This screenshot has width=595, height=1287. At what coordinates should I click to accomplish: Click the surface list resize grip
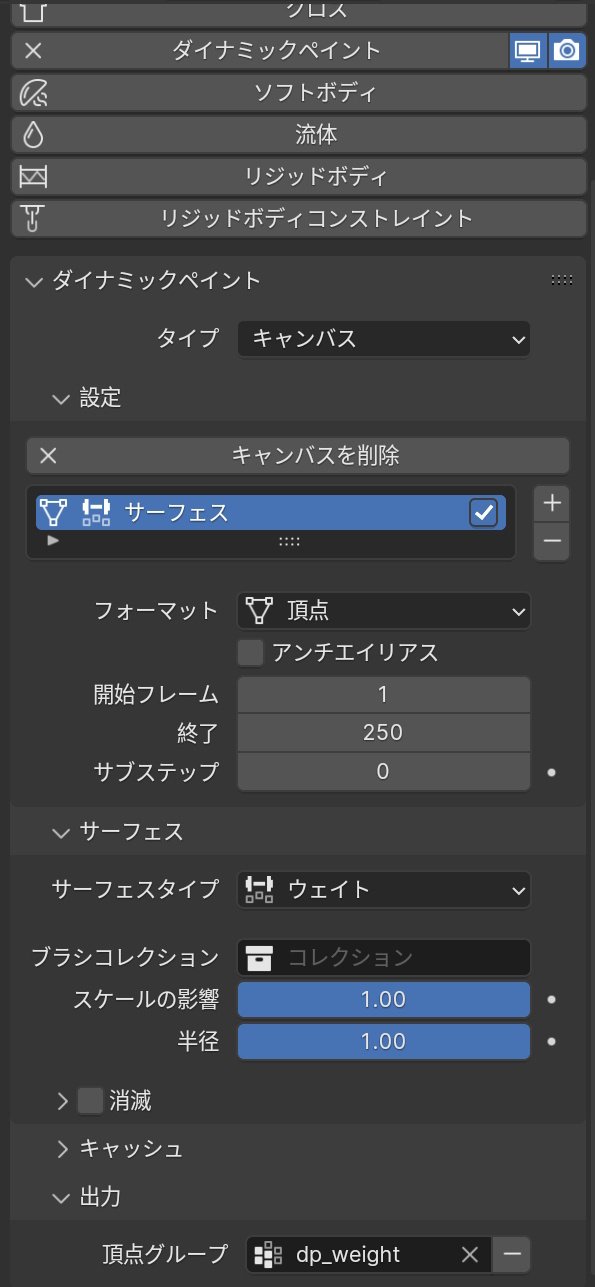click(289, 541)
